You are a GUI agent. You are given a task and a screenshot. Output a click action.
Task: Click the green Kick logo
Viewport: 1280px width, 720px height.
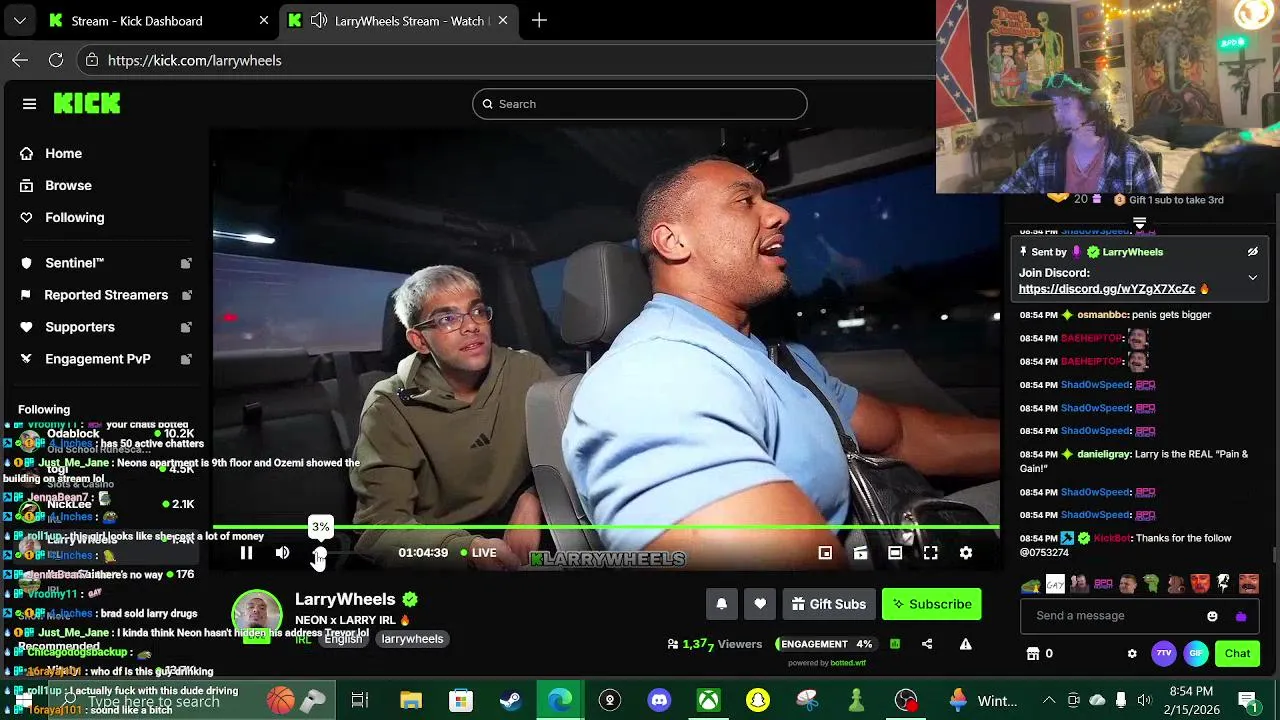(87, 103)
